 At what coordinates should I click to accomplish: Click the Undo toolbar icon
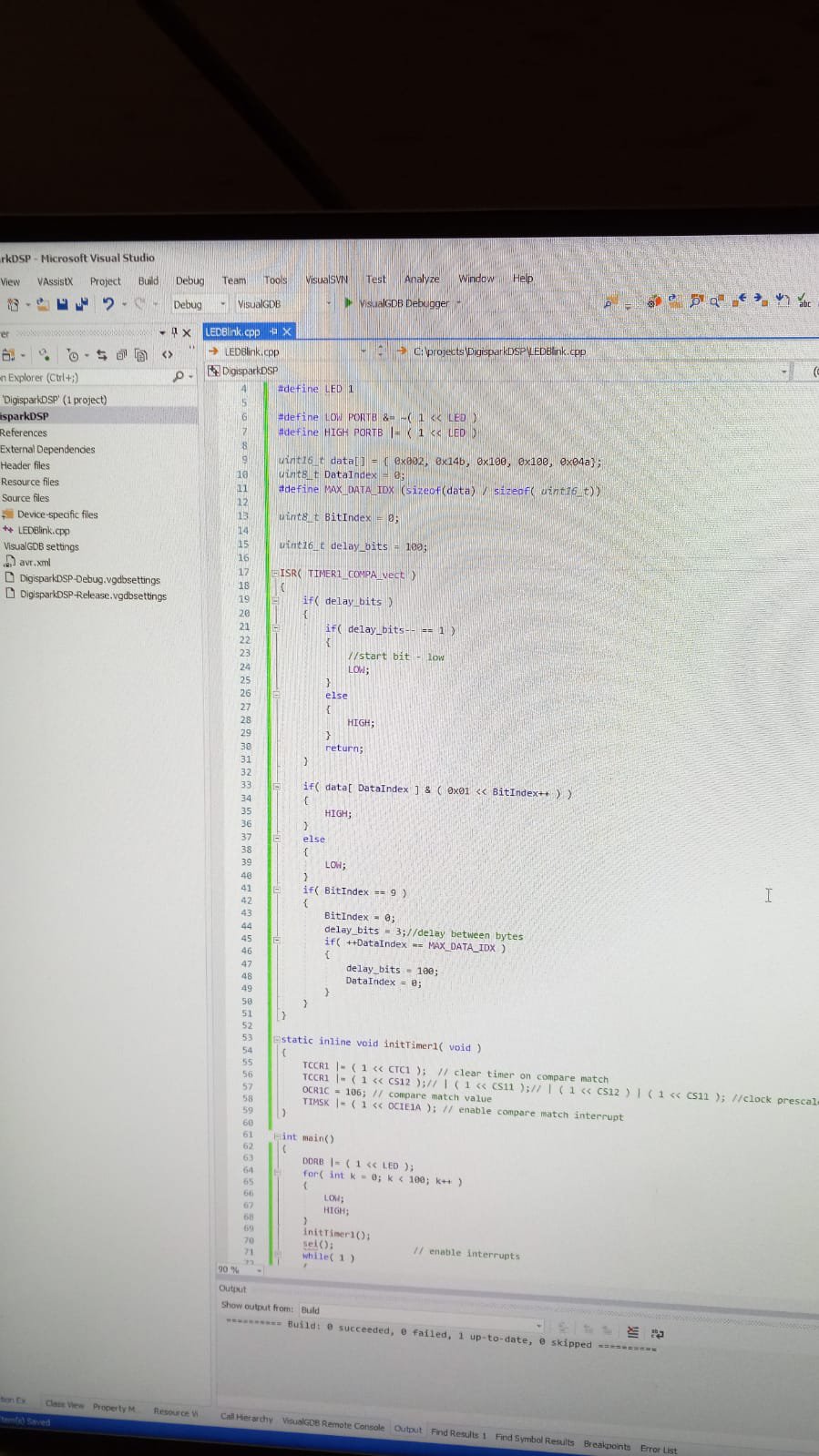(x=107, y=304)
